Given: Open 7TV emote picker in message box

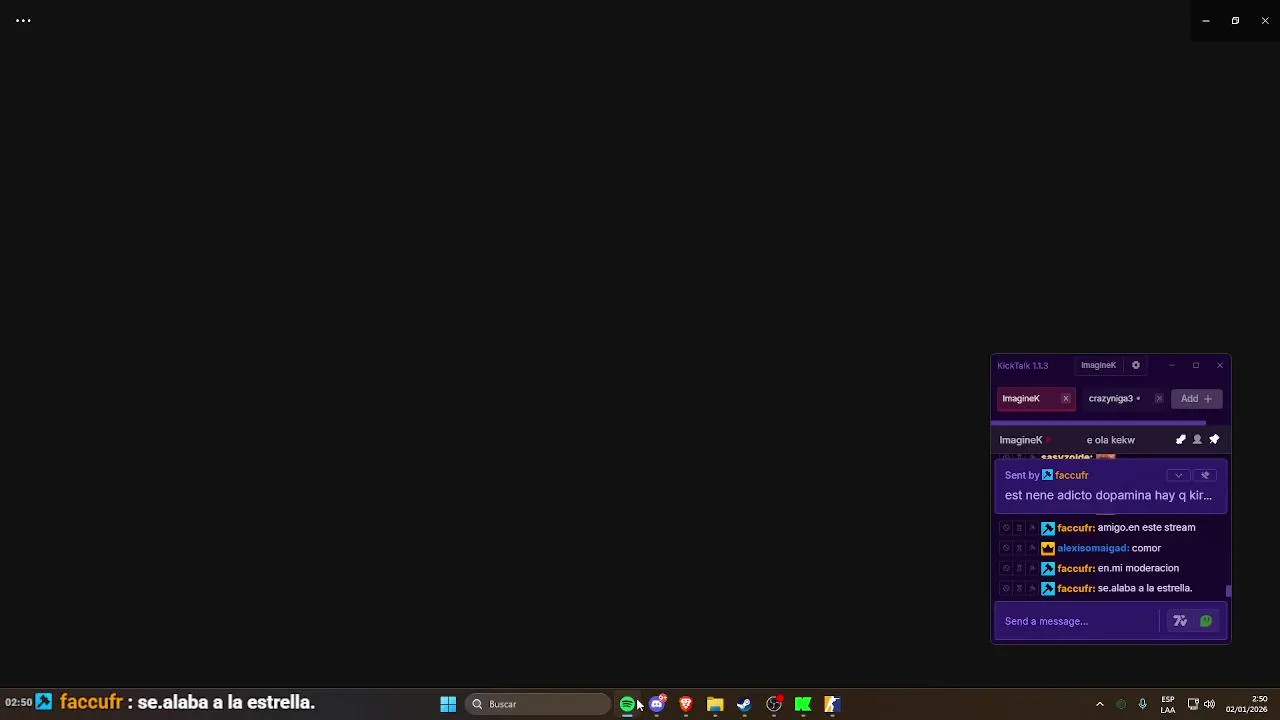Looking at the screenshot, I should click(x=1180, y=621).
